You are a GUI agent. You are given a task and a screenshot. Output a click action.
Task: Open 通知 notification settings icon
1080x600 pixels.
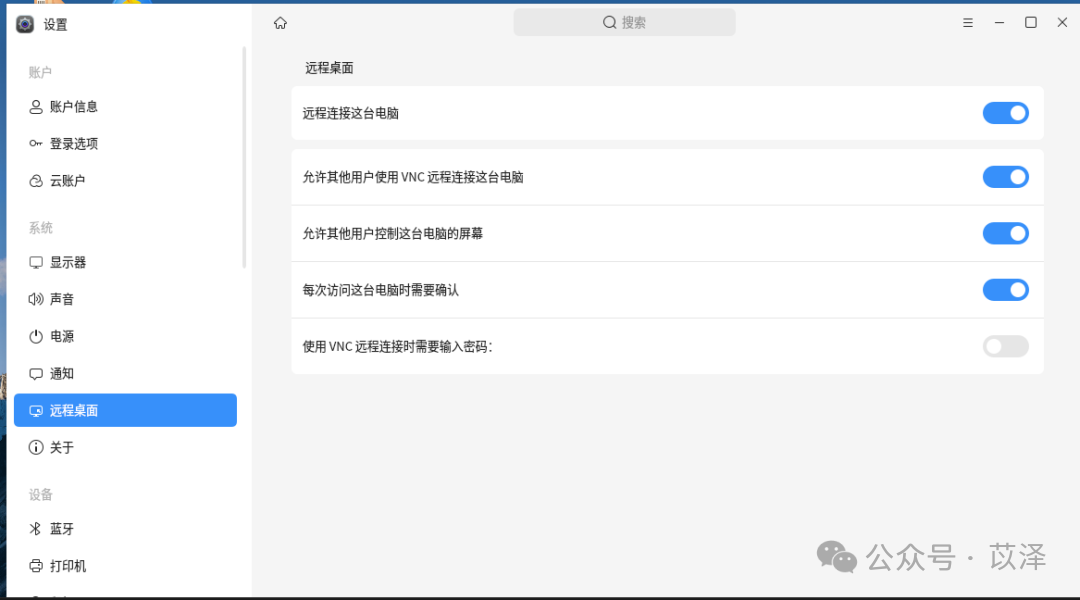click(35, 373)
